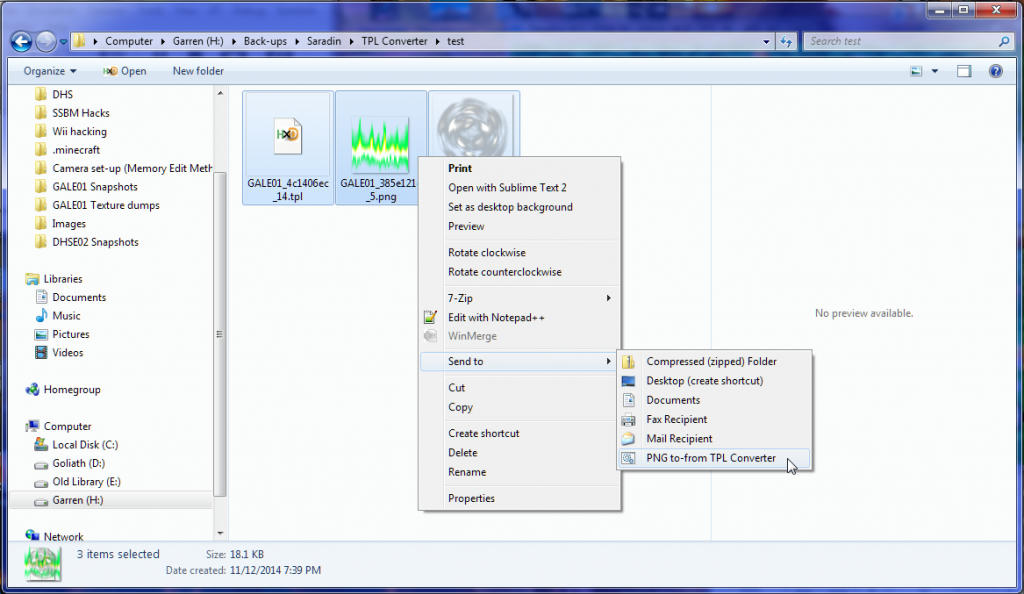Open the Local Disk (C:) drive

(x=85, y=445)
